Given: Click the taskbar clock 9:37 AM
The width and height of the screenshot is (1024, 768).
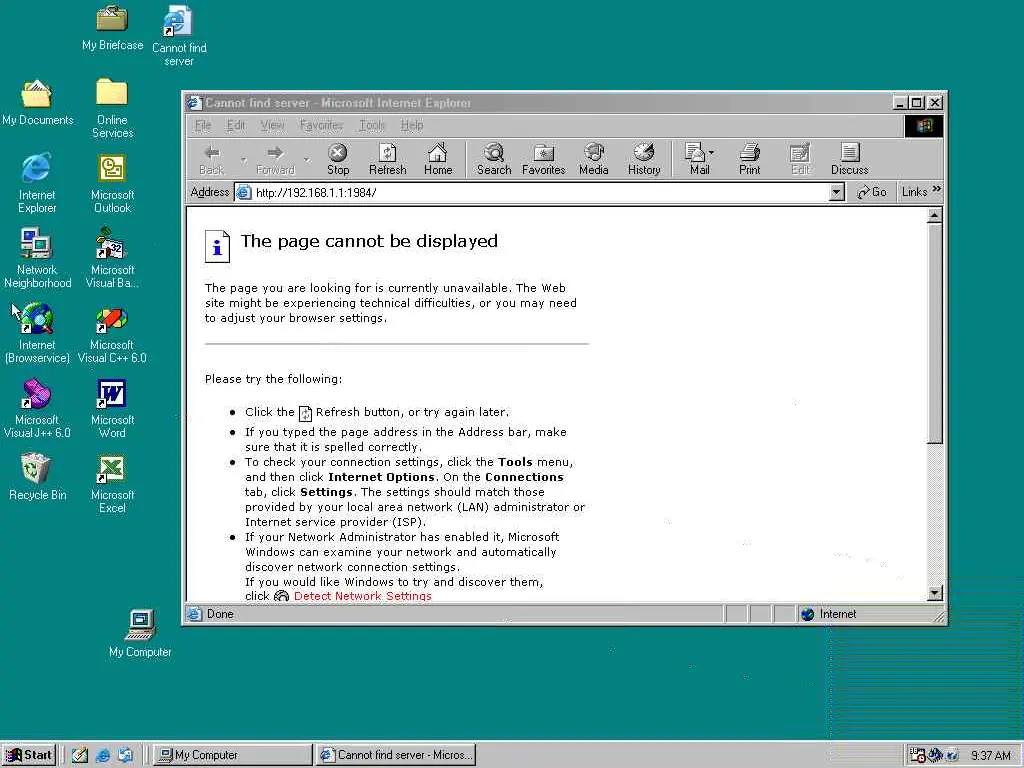Looking at the screenshot, I should click(991, 756).
